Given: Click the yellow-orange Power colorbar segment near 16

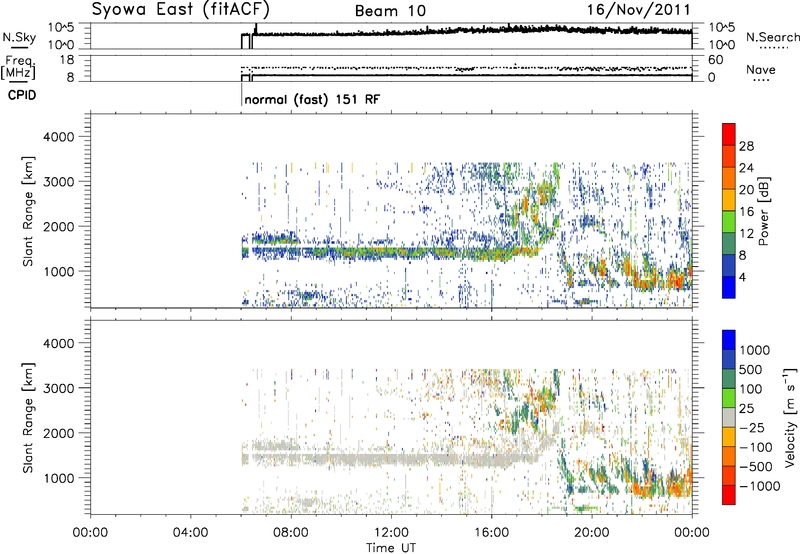Looking at the screenshot, I should (729, 199).
